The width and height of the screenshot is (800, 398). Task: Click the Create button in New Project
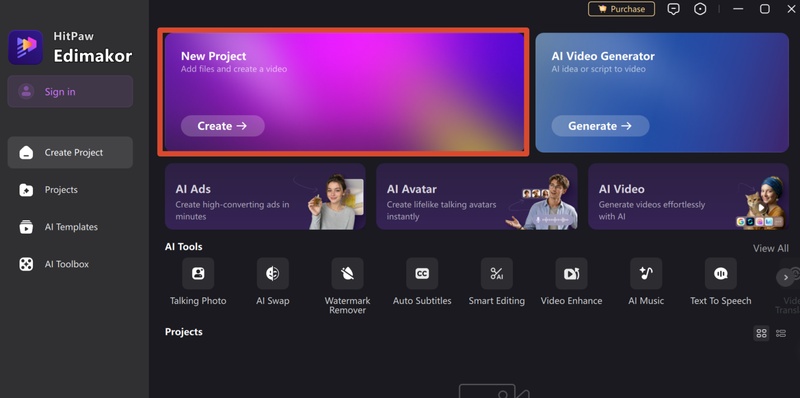222,126
